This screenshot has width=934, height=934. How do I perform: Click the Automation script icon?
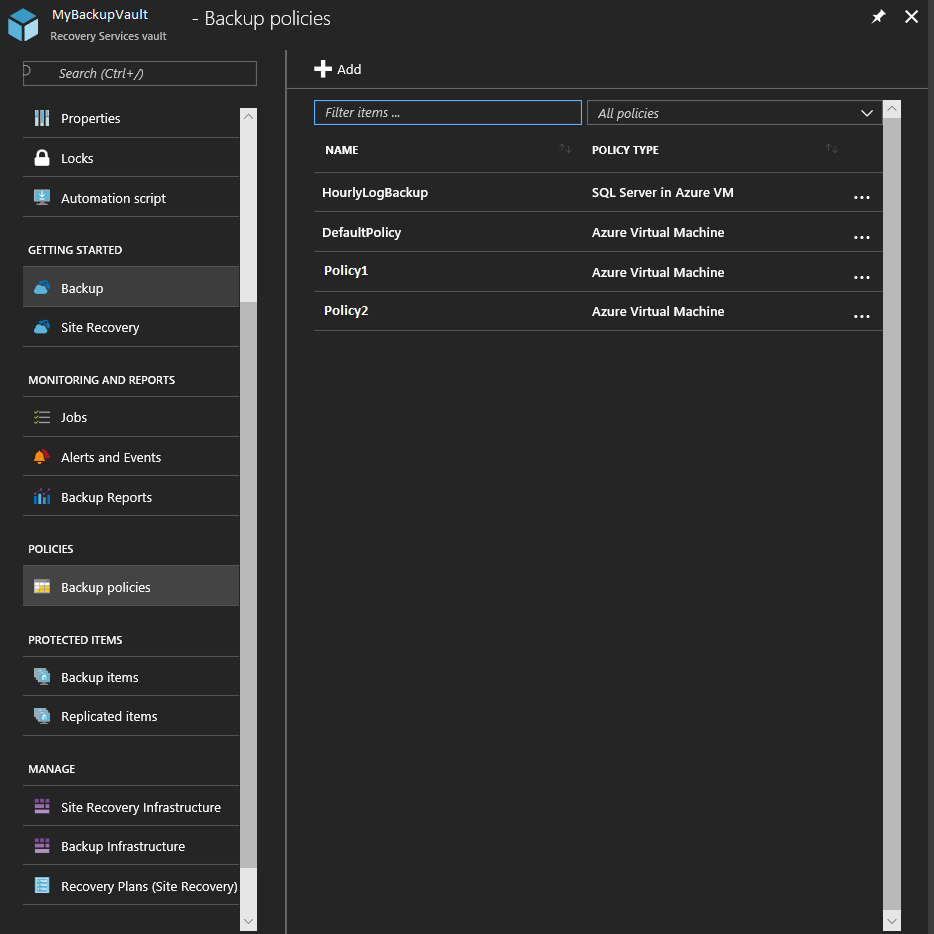(42, 197)
